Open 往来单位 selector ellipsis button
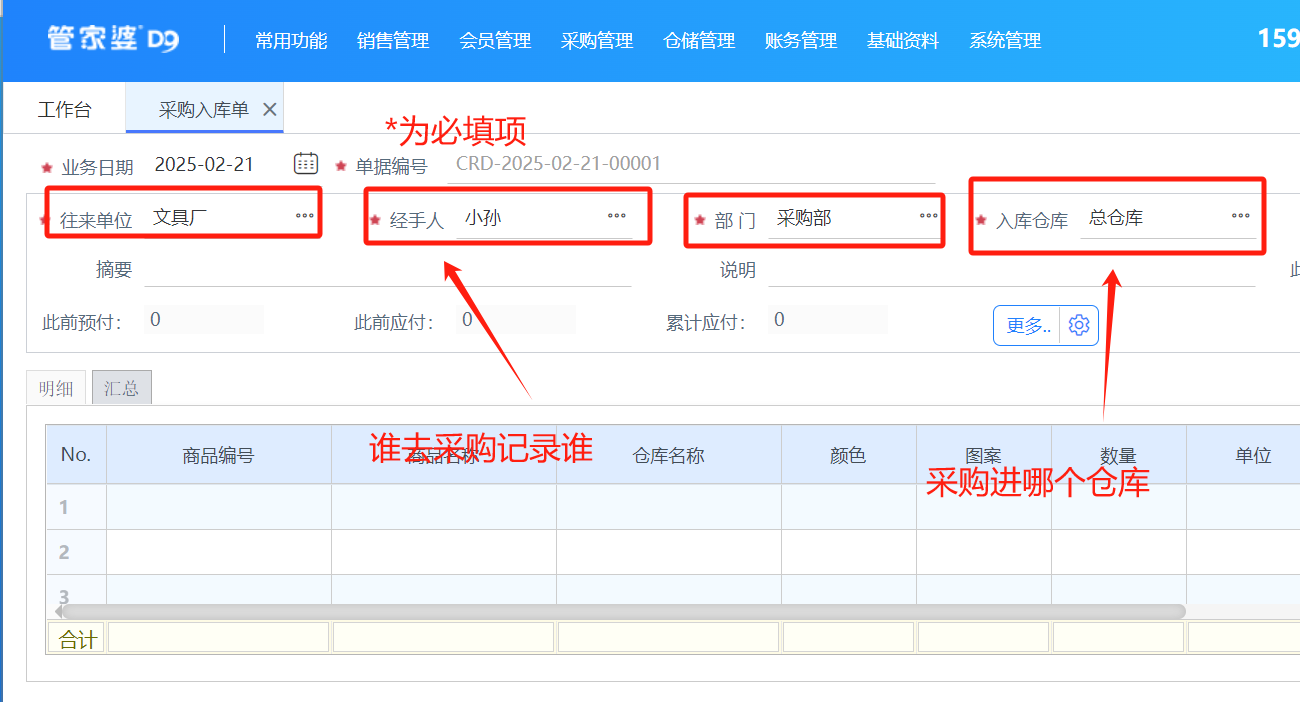This screenshot has height=702, width=1300. (x=304, y=216)
